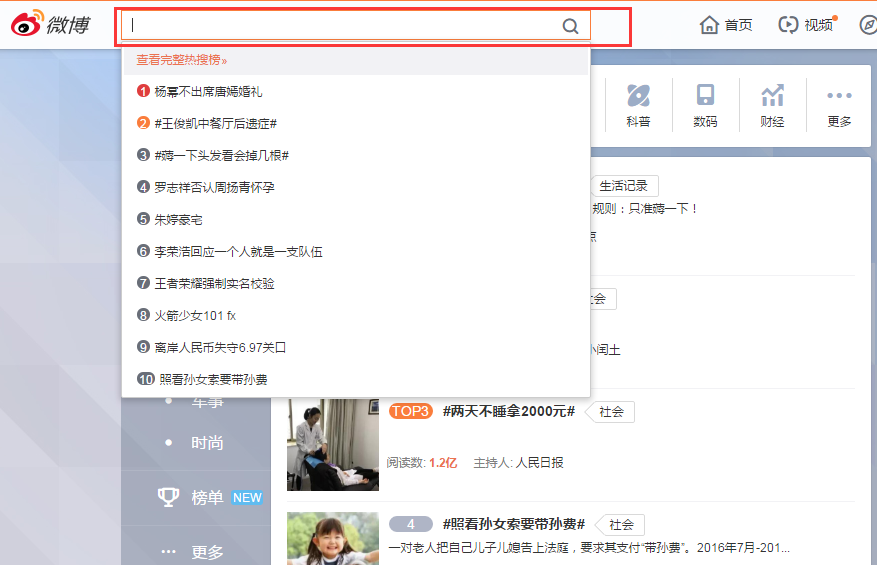
Task: Go to 首页 home icon
Action: tap(726, 25)
